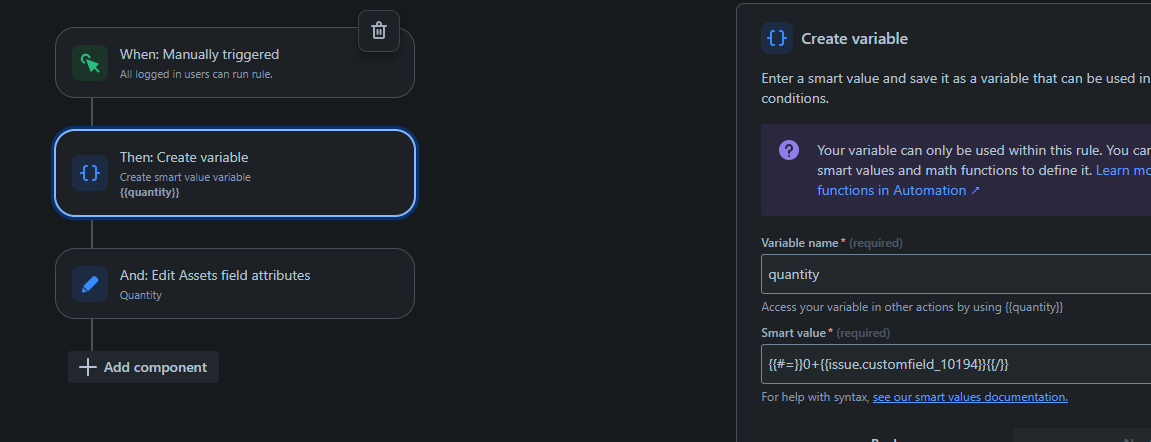Delete the component with the trash icon
The image size is (1151, 442).
[x=379, y=31]
